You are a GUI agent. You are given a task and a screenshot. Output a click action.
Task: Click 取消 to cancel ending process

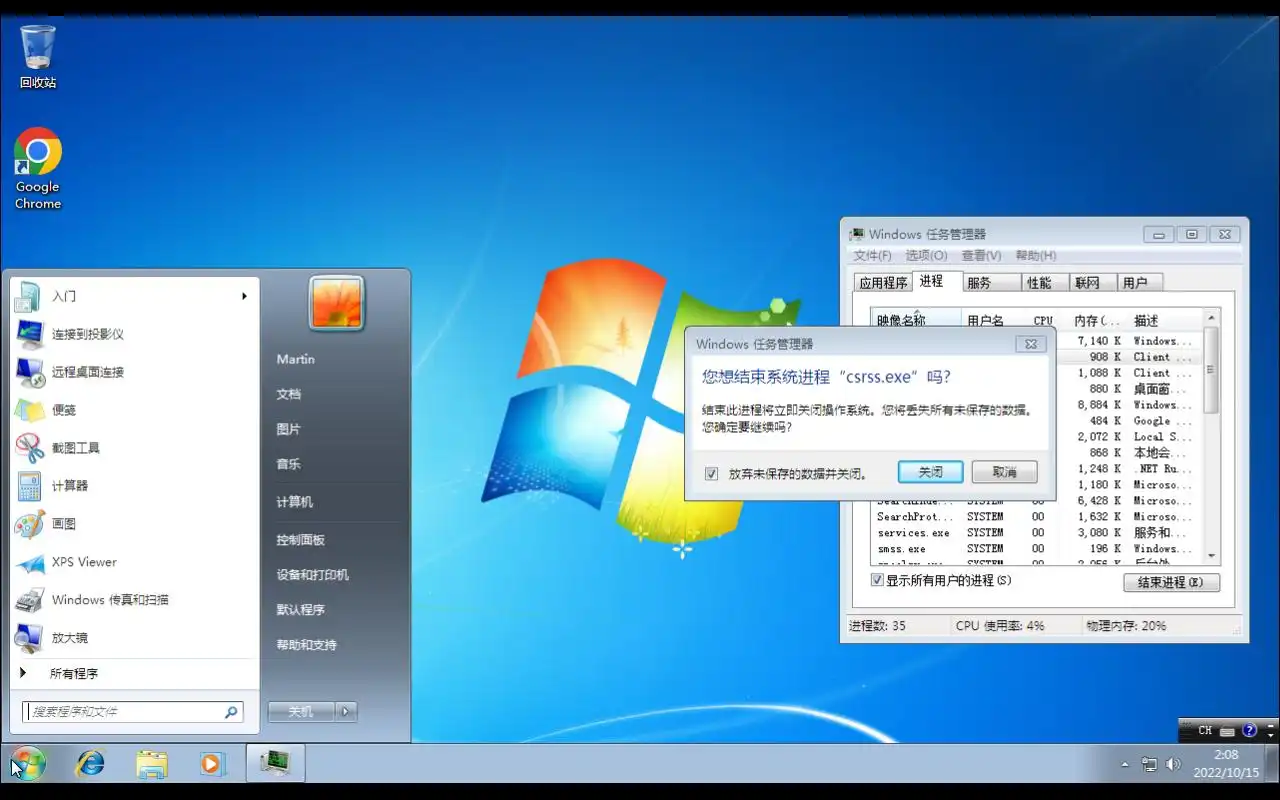click(1004, 472)
